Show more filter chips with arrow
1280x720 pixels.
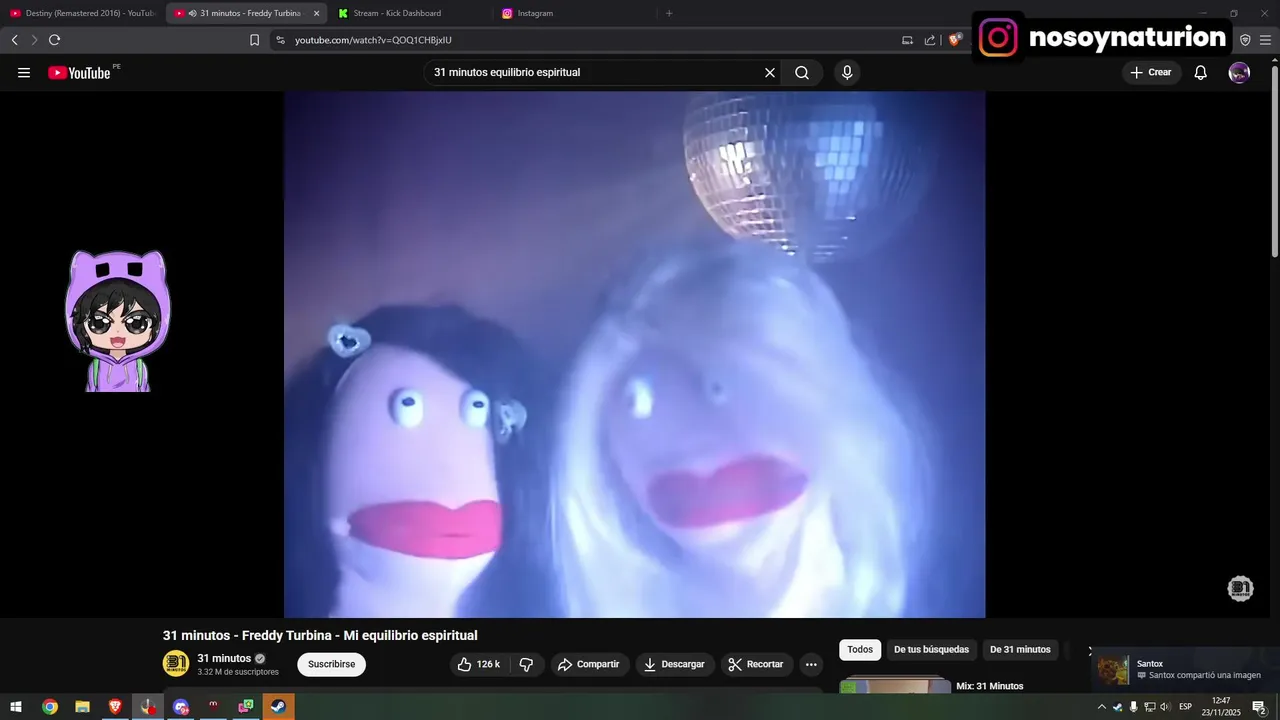1090,650
